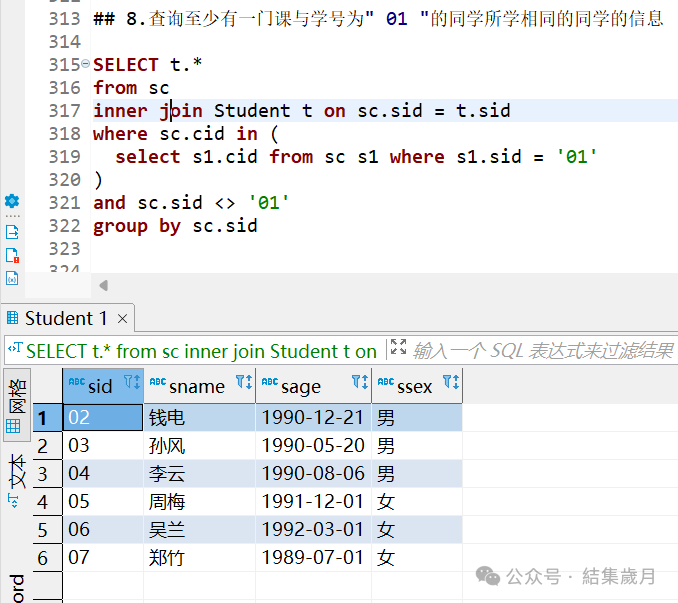Select row number 5 header
The image size is (678, 603).
point(48,530)
